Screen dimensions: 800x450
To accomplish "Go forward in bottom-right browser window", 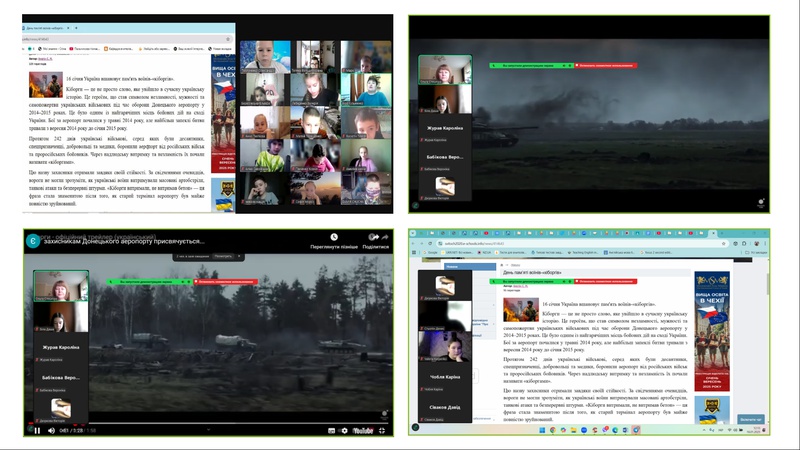I will coord(421,243).
